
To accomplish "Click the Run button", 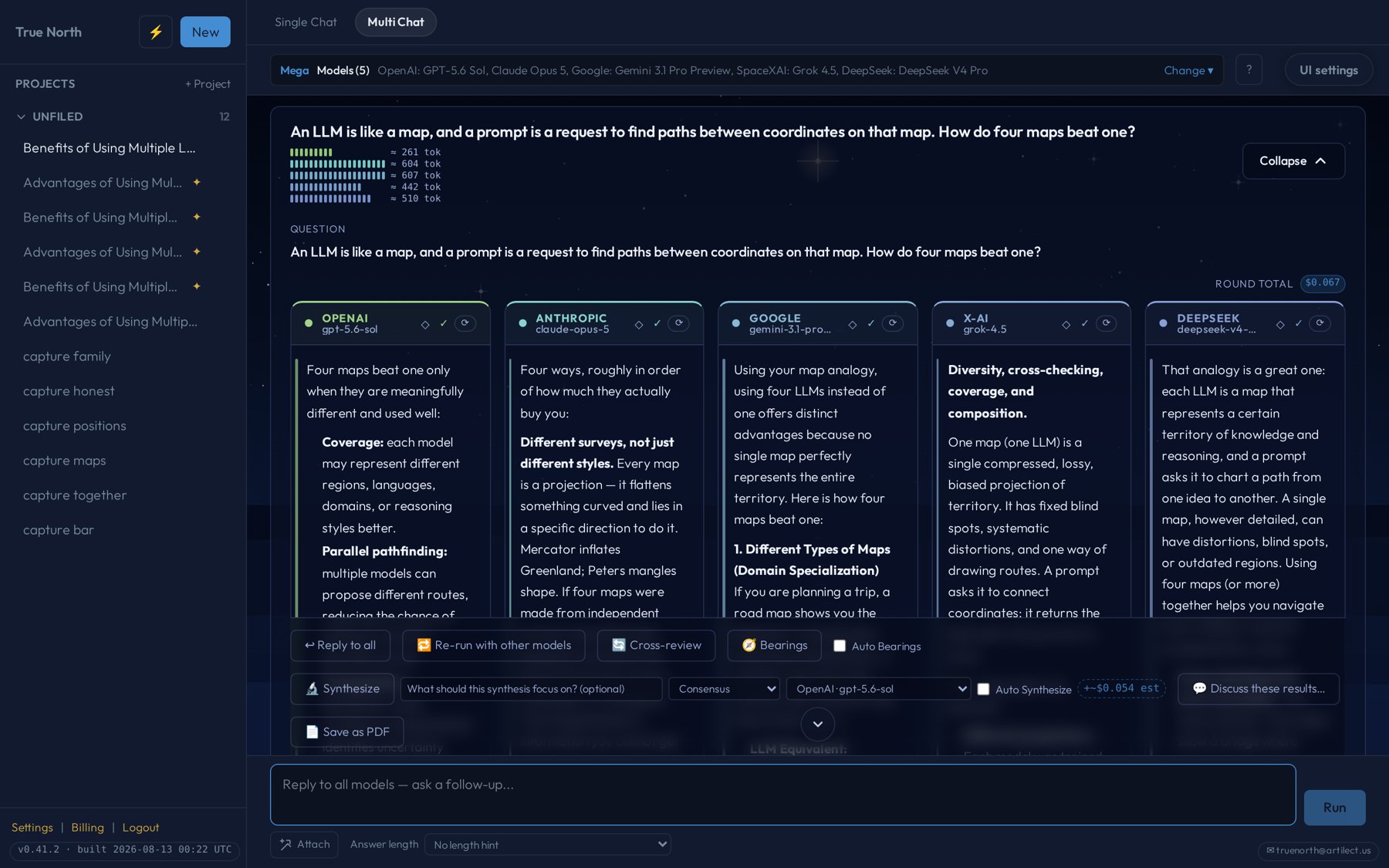I will coord(1334,808).
